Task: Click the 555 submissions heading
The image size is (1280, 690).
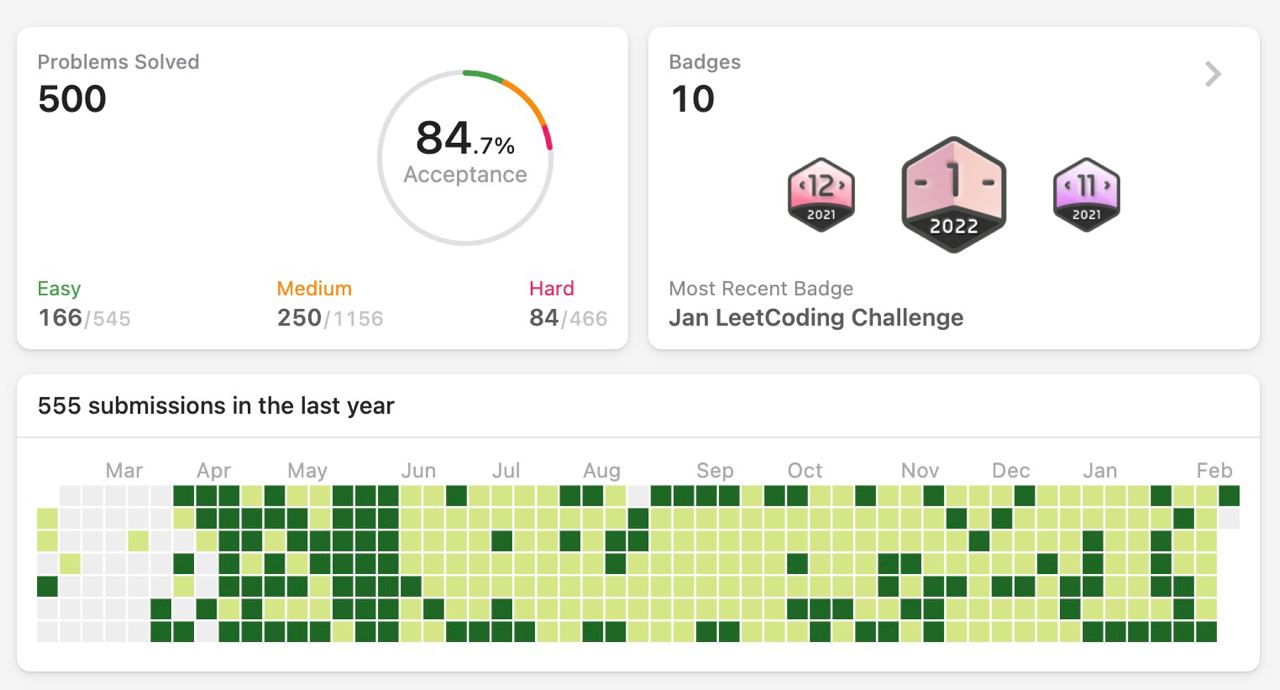Action: tap(216, 406)
